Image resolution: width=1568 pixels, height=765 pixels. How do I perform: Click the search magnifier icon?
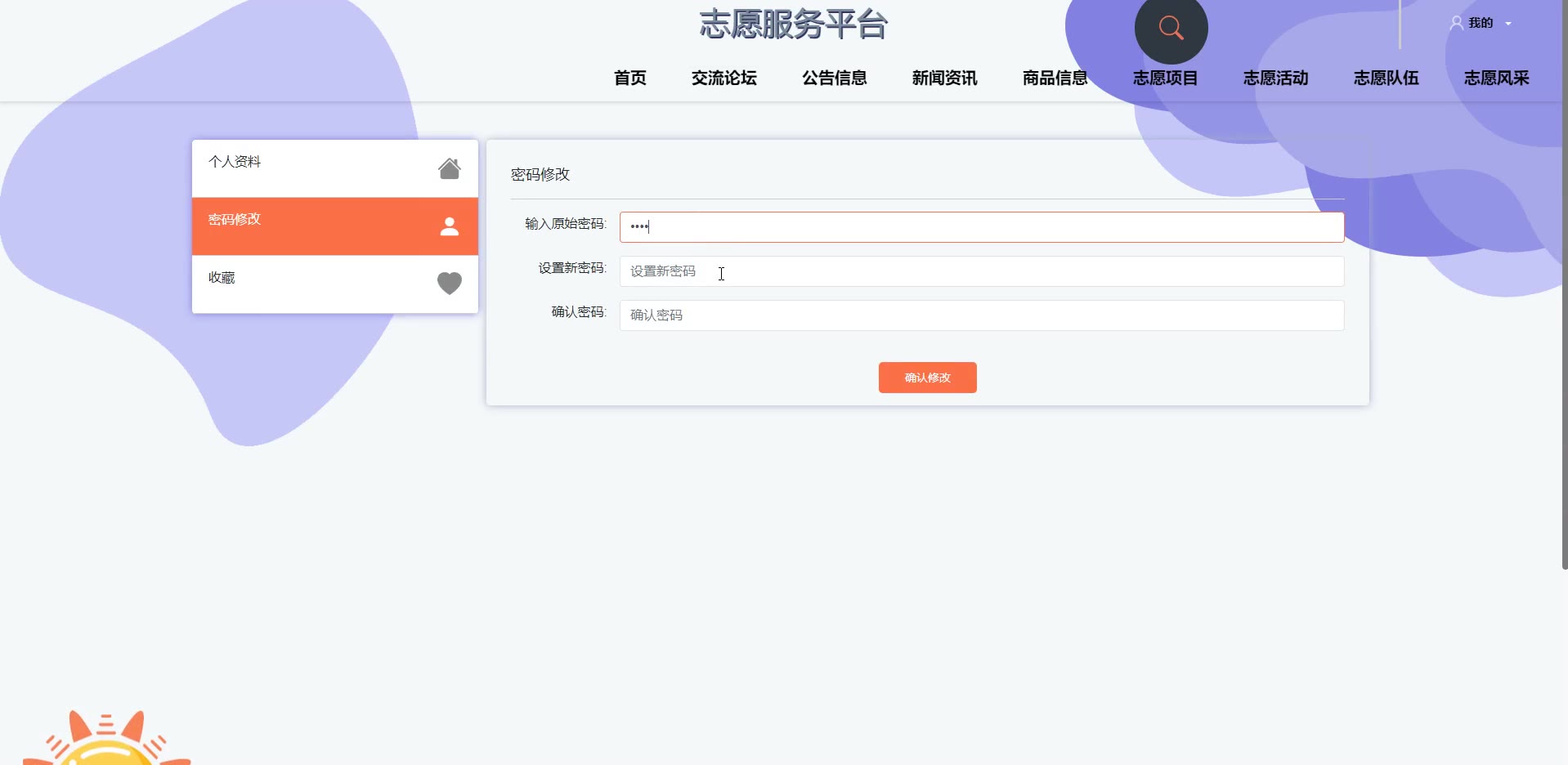click(x=1171, y=28)
